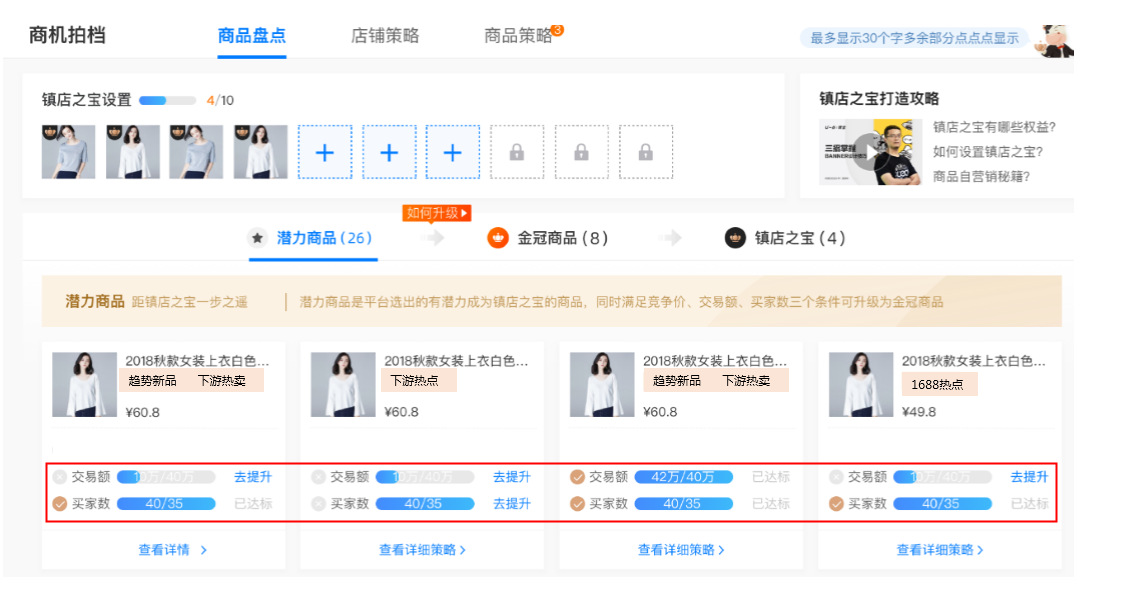
Task: Click 交易额 check mark on third product card
Action: tap(578, 477)
